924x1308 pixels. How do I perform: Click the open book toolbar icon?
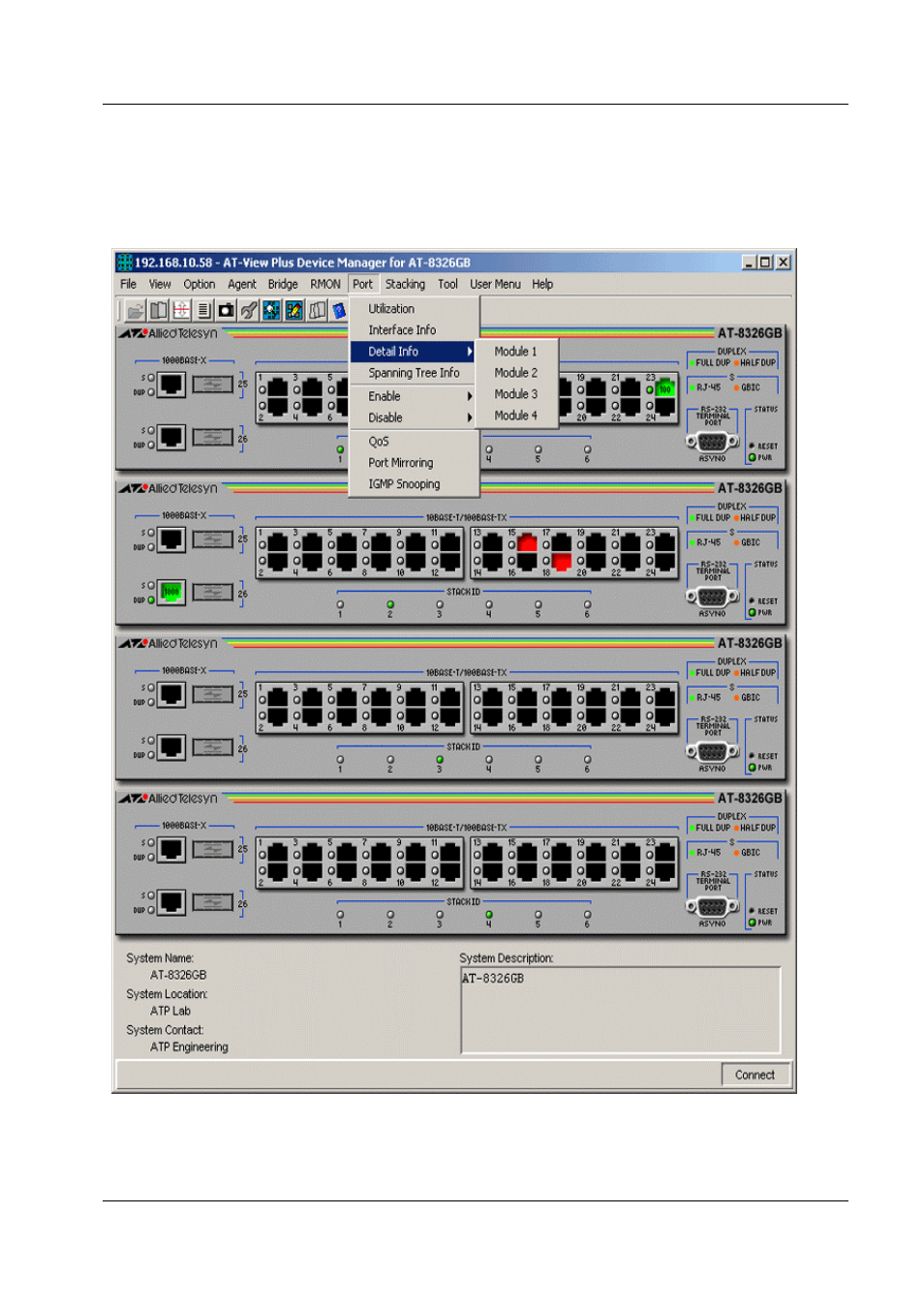click(x=158, y=310)
